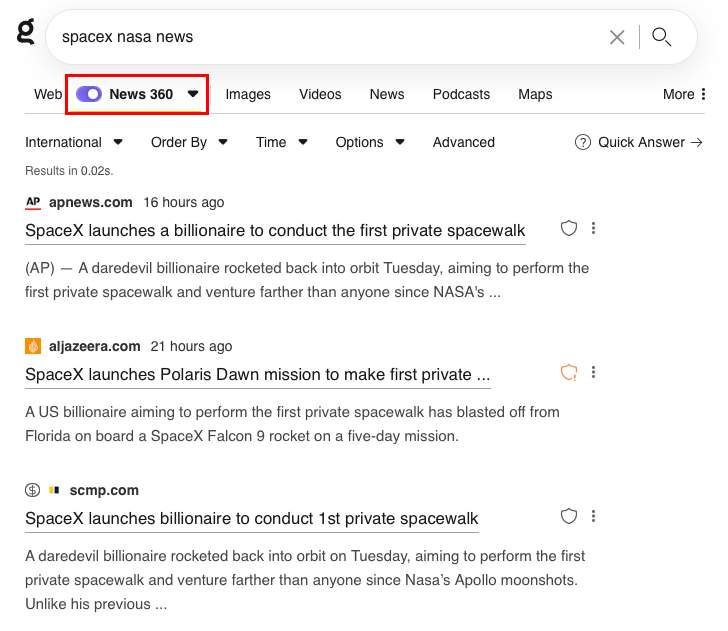Open three-dot menu for Al Jazeera result

594,373
